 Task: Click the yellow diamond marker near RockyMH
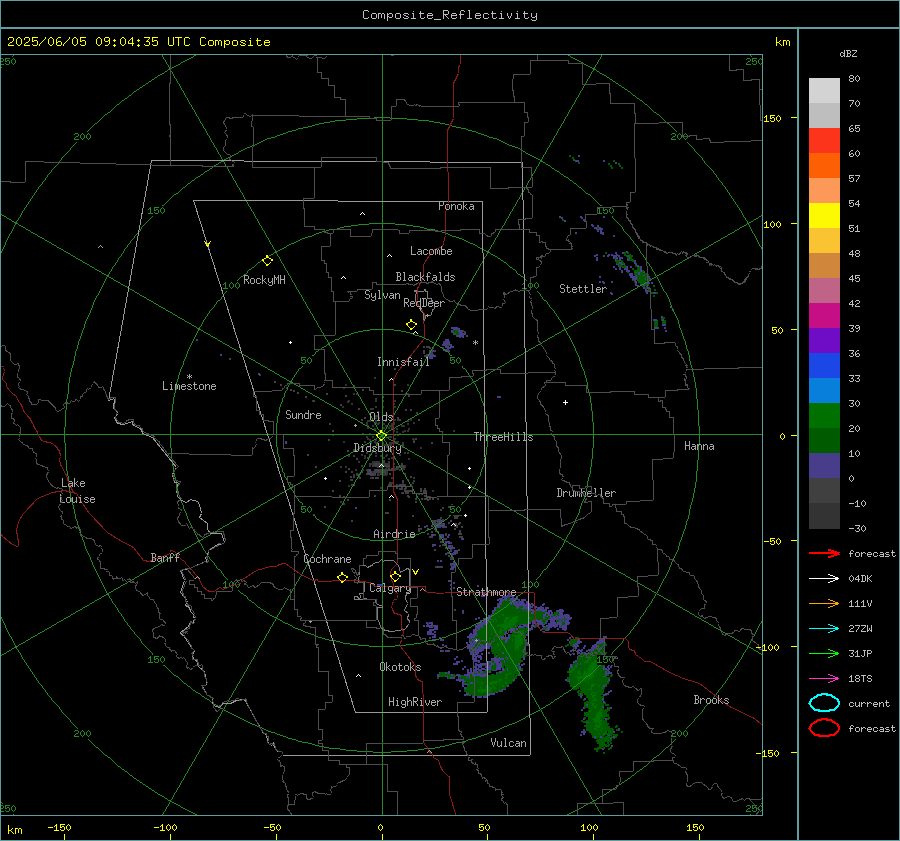pyautogui.click(x=267, y=261)
